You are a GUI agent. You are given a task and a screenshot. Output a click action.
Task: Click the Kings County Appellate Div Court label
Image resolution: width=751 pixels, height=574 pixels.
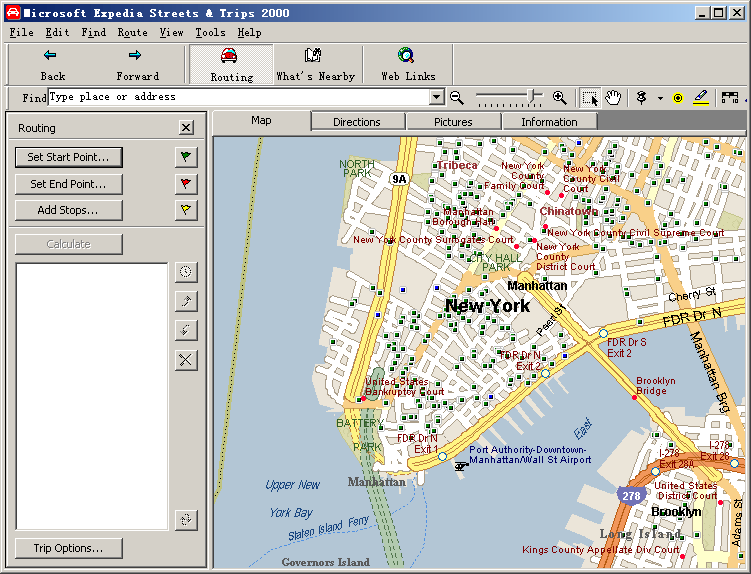[x=601, y=550]
